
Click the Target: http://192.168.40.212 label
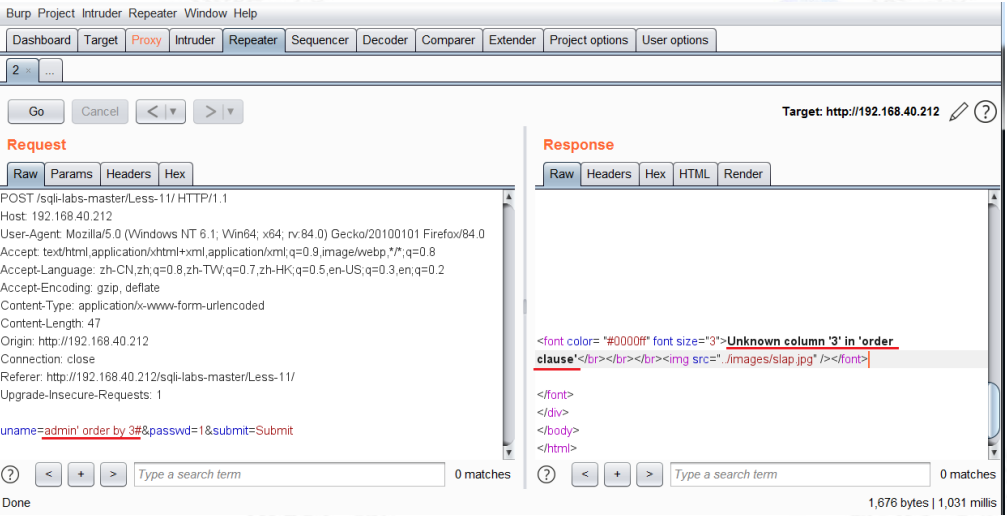[x=861, y=112]
